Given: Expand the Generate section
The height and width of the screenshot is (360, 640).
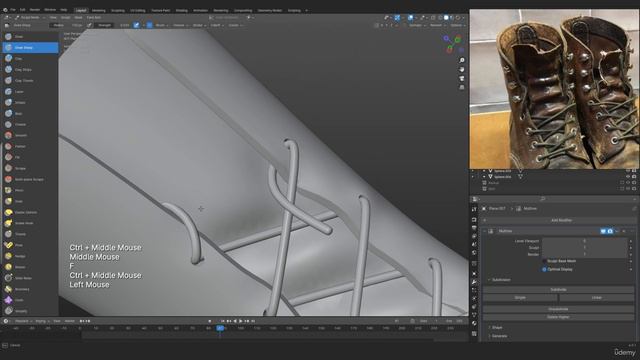Looking at the screenshot, I should [498, 336].
